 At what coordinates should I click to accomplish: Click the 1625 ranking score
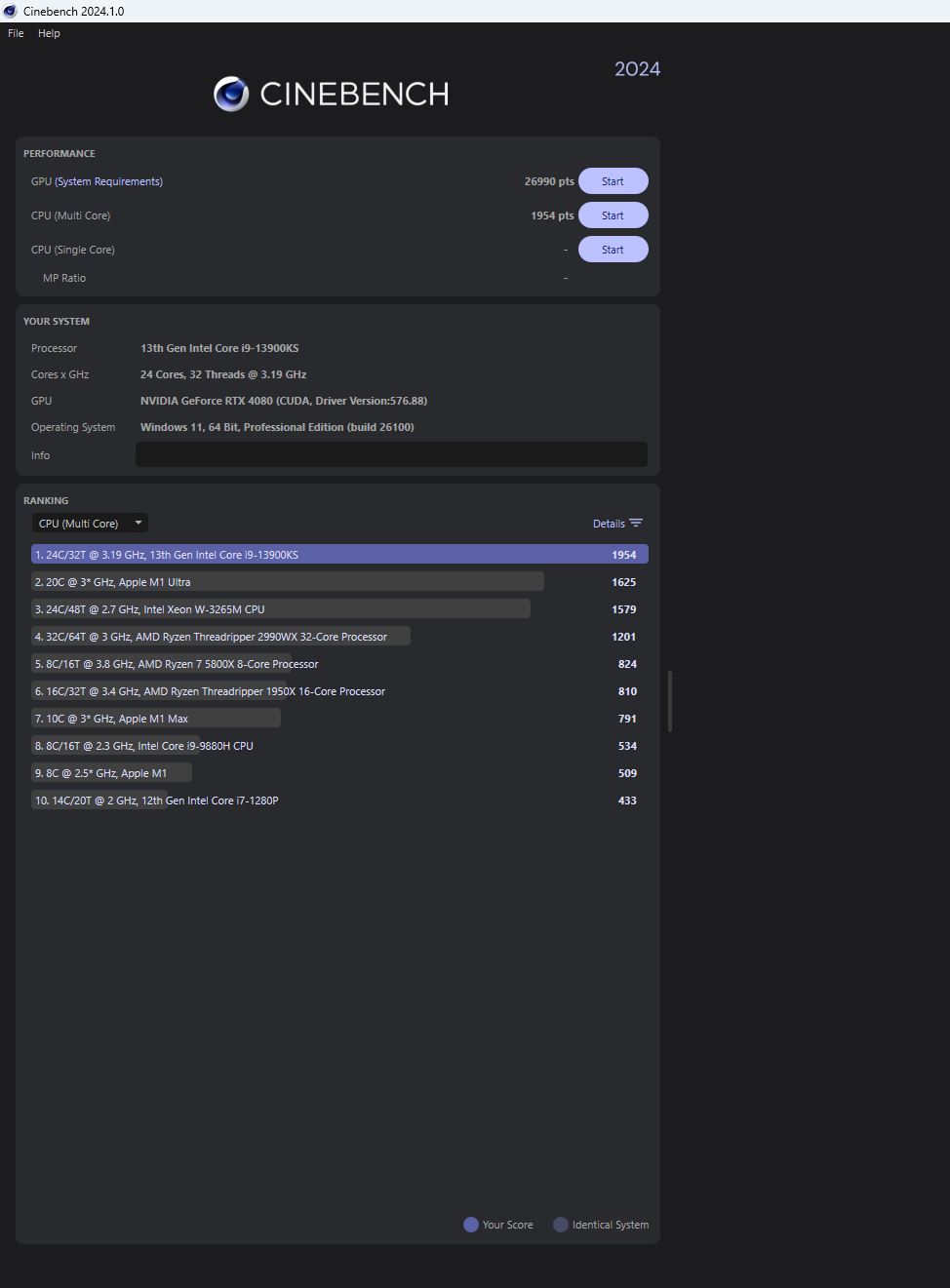point(624,582)
